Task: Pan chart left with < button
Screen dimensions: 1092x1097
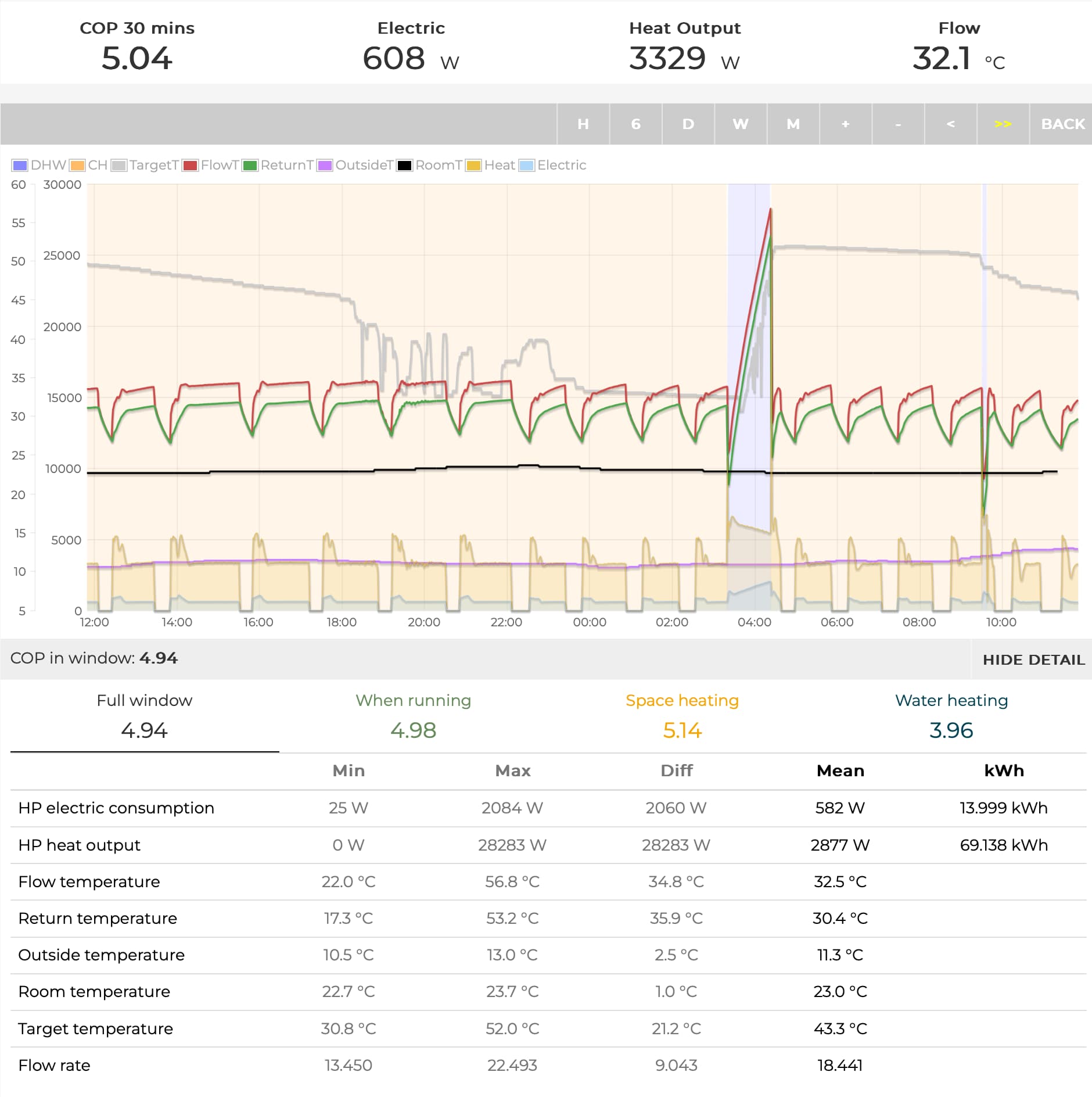Action: tap(951, 124)
